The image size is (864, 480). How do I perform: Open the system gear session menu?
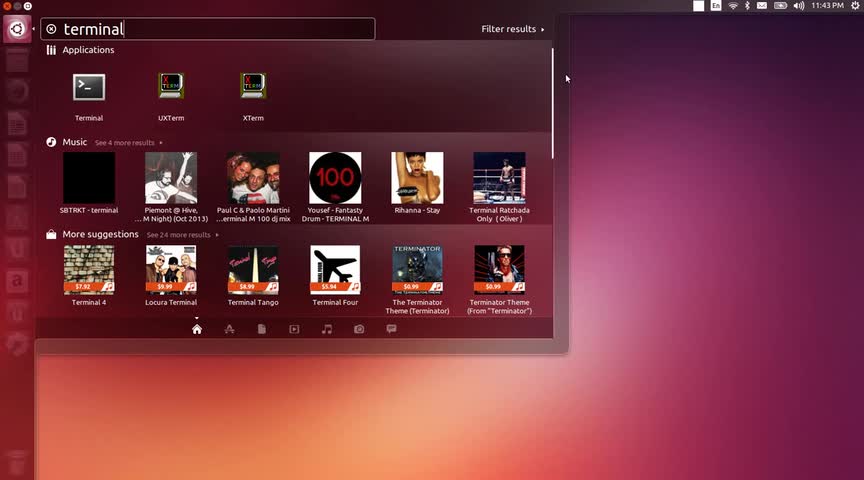coord(855,6)
